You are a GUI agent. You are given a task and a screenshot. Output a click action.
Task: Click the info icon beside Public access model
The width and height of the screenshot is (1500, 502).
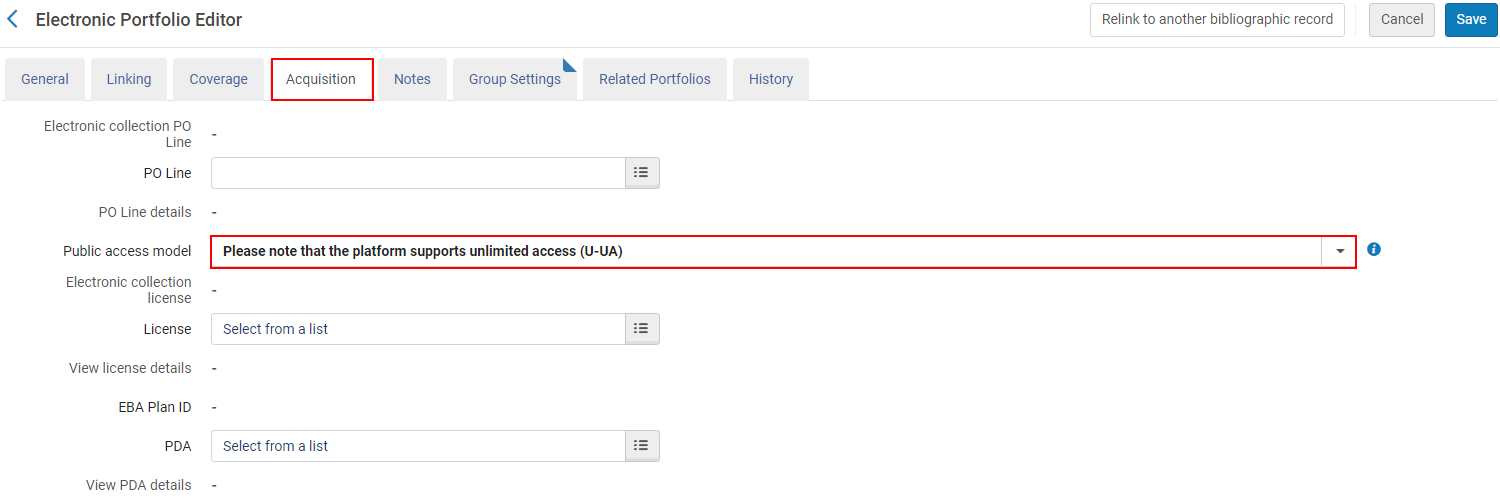click(1374, 249)
